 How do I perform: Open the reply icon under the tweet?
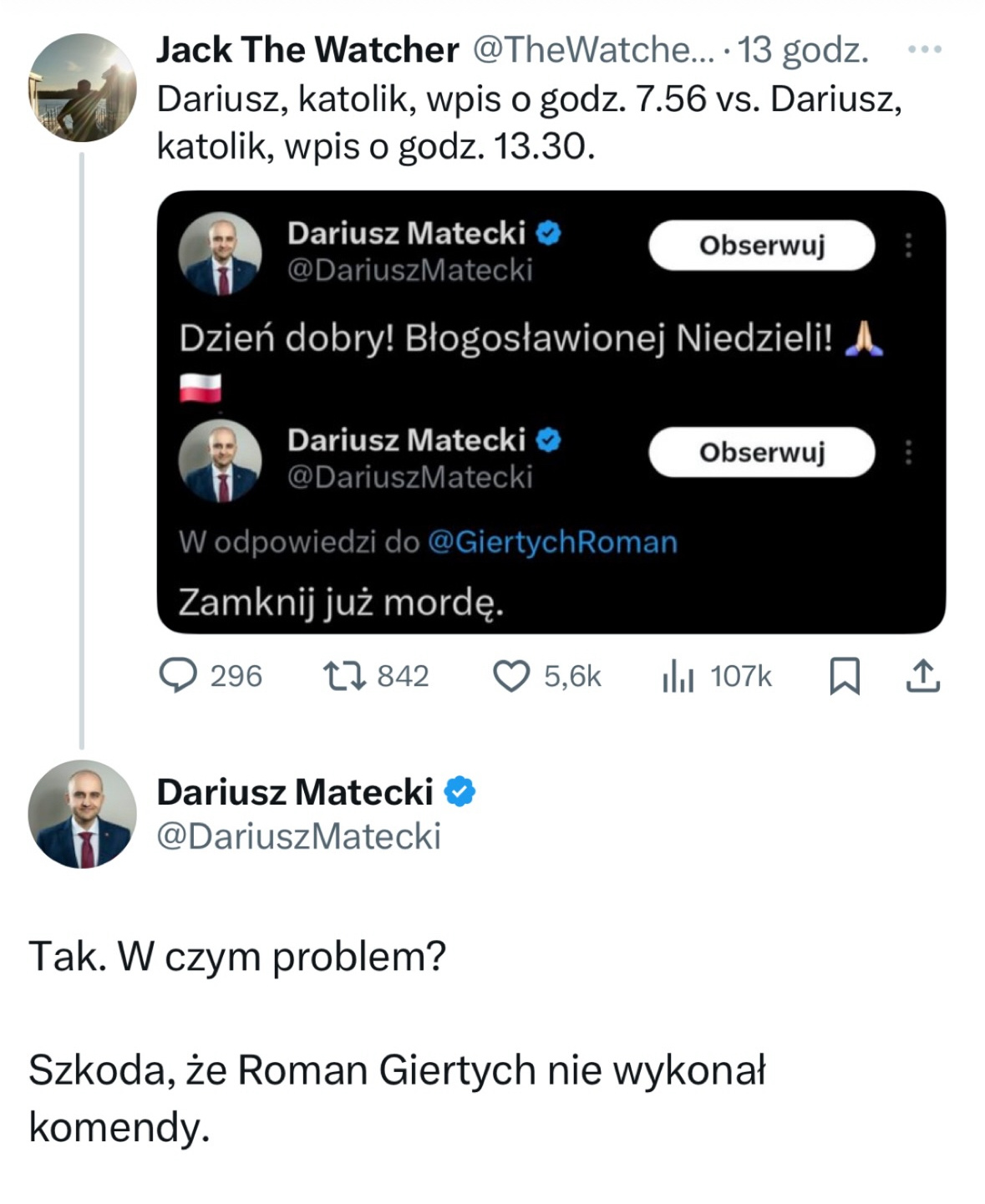coord(181,675)
